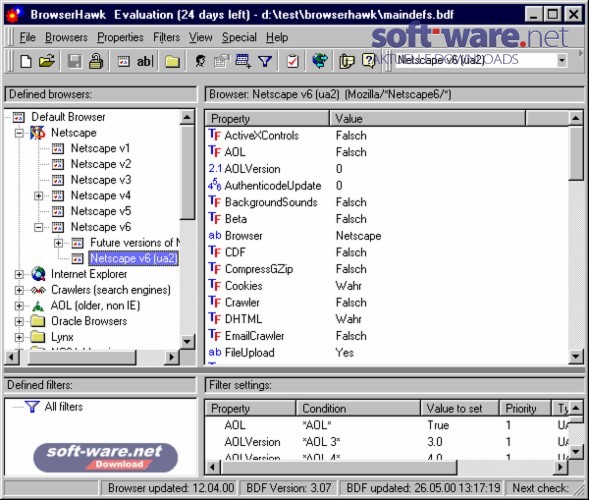This screenshot has height=500, width=589.
Task: Collapse the Netscape v6 node
Action: pos(39,227)
